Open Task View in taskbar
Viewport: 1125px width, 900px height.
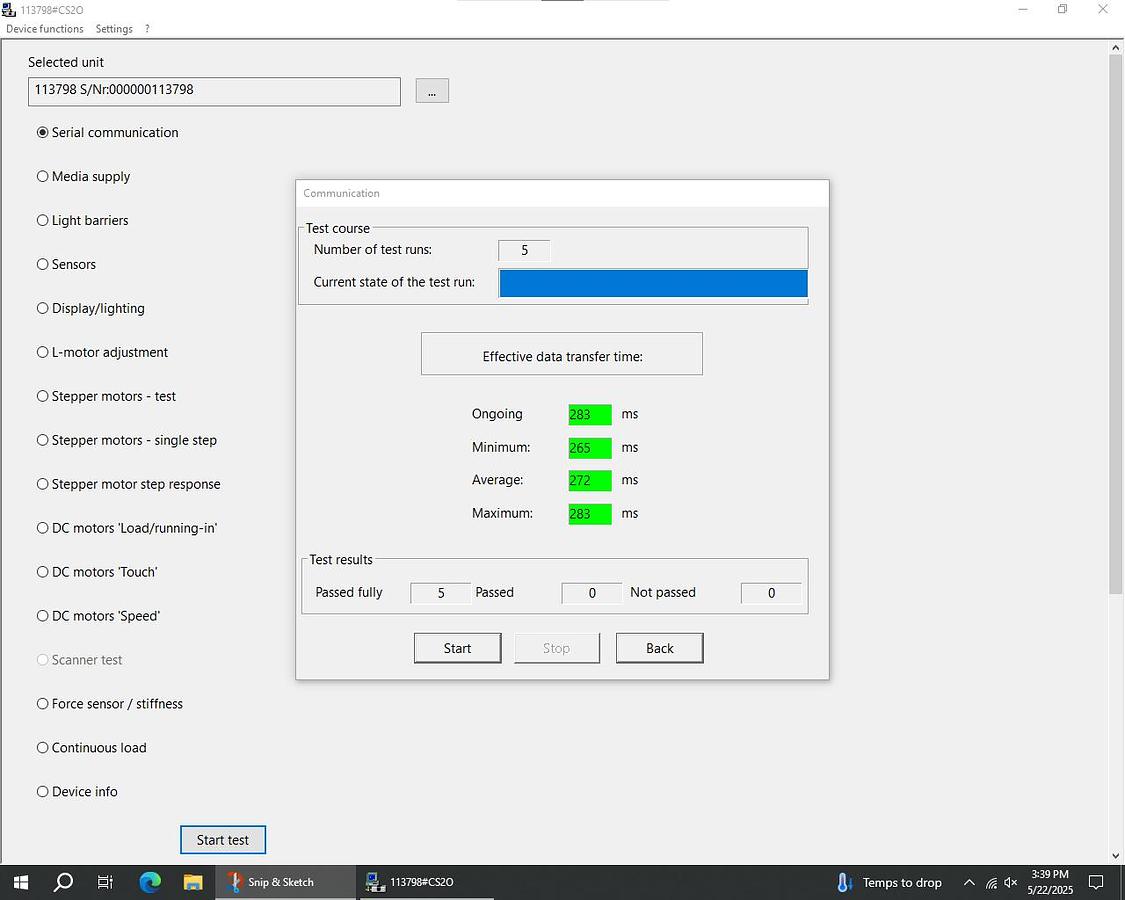106,882
